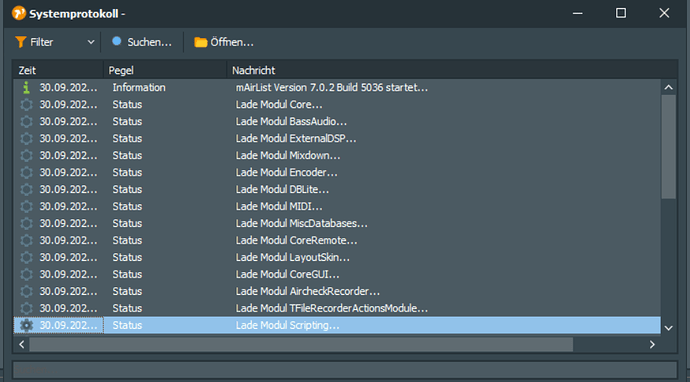Maximize the Systemprotokoll window
This screenshot has height=382, width=690.
(x=621, y=13)
